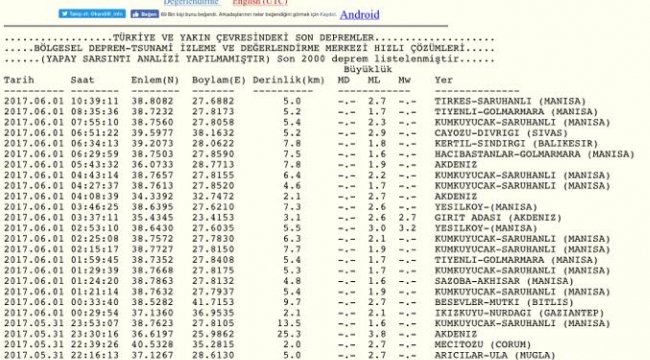This screenshot has width=650, height=360.
Task: Click the SAZOBA-AKHISAR (MANISA) entry
Action: pos(504,281)
